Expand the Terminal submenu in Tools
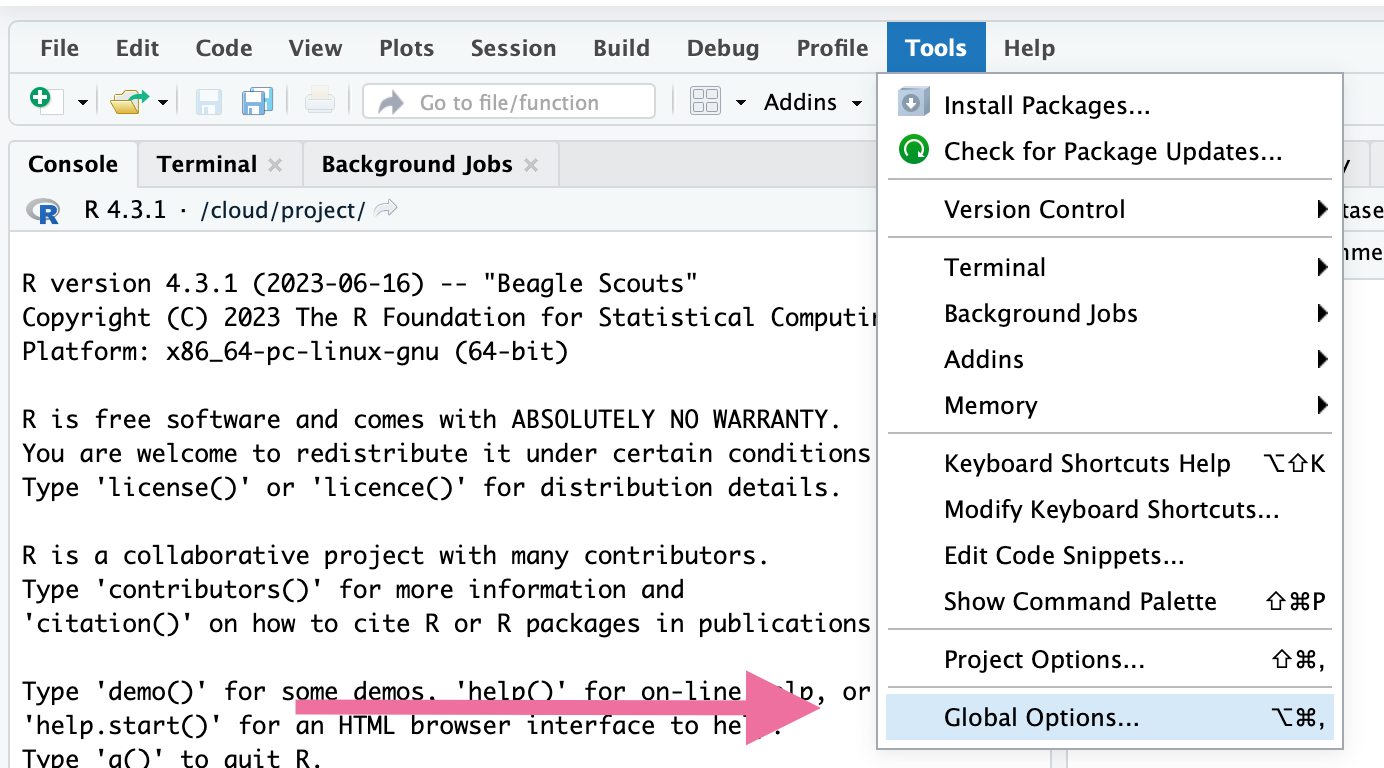The width and height of the screenshot is (1384, 768). click(x=1110, y=267)
